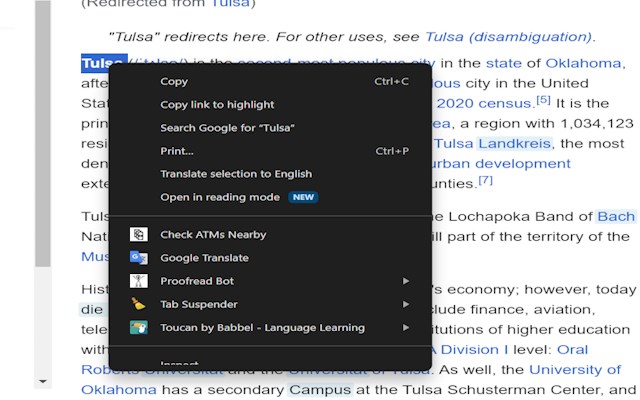Expand the Toucan by Babbel submenu arrow
This screenshot has width=640, height=400.
coord(406,327)
